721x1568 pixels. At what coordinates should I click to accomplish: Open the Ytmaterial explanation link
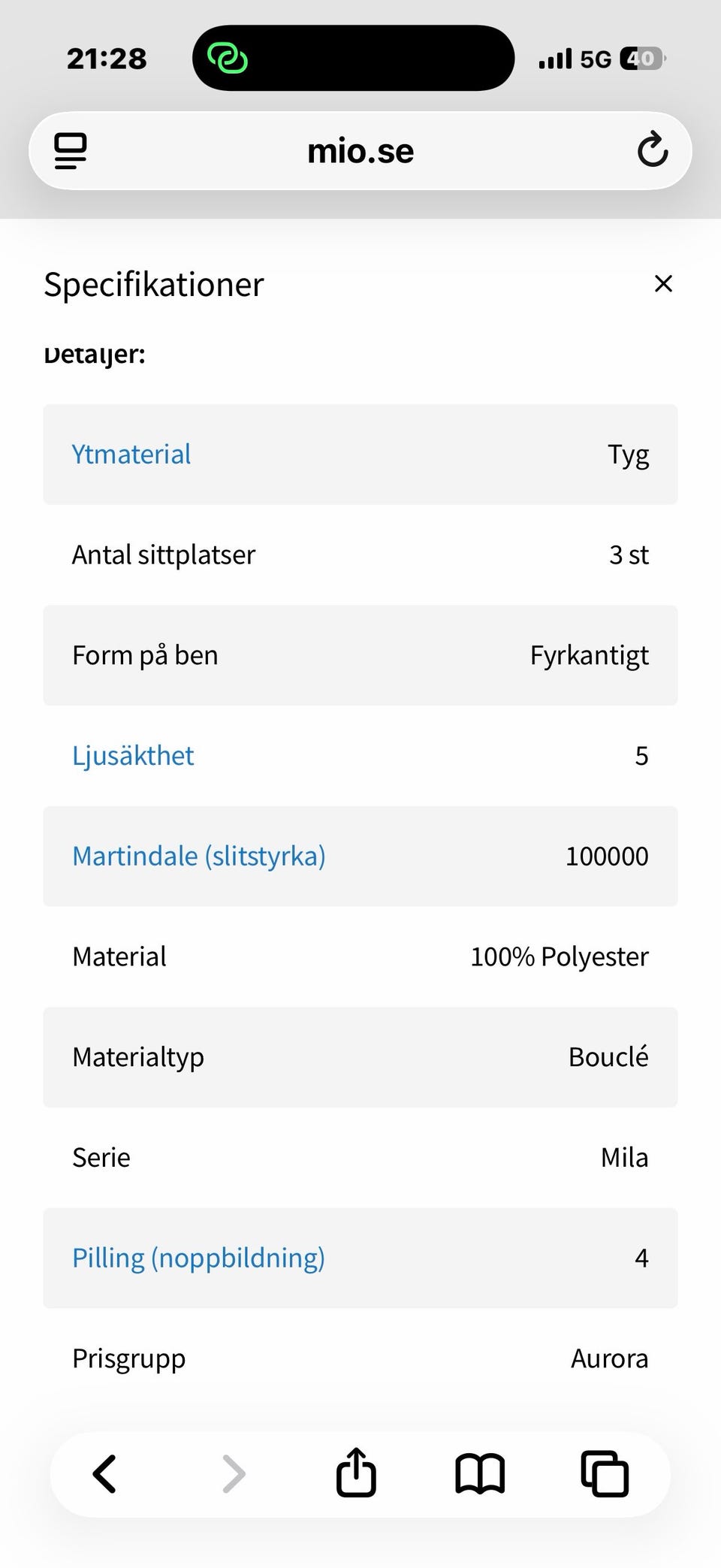pos(131,455)
